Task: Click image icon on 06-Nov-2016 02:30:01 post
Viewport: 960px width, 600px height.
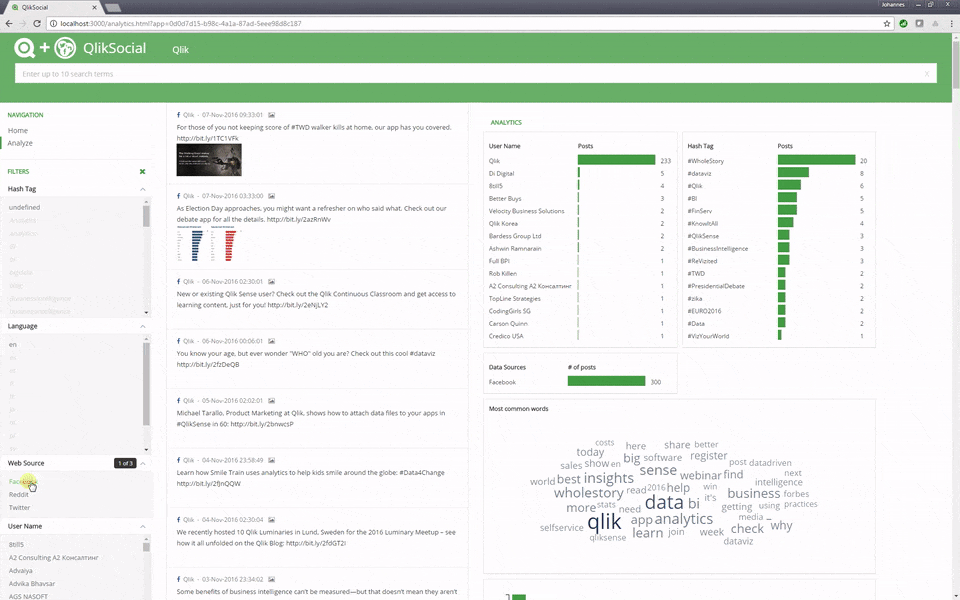Action: click(x=271, y=282)
